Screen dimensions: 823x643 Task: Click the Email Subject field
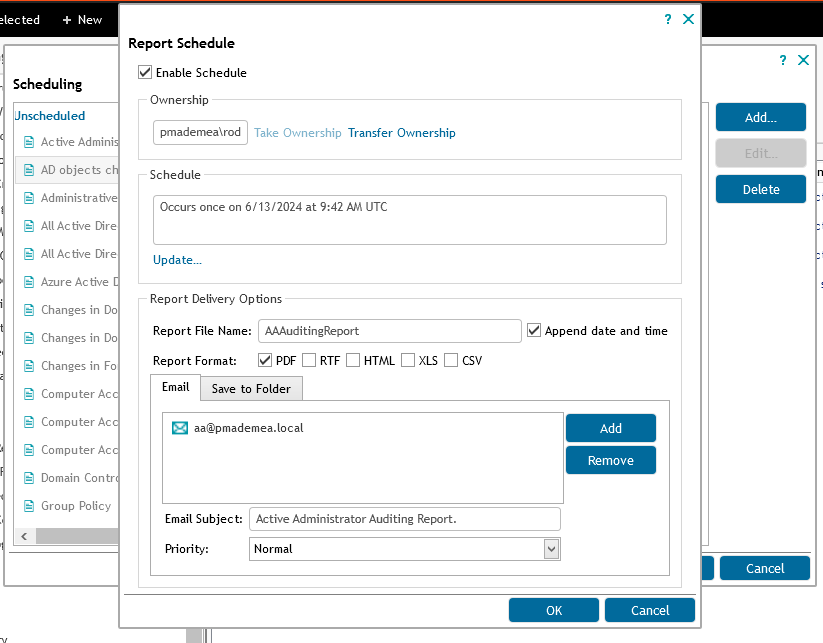pos(405,519)
